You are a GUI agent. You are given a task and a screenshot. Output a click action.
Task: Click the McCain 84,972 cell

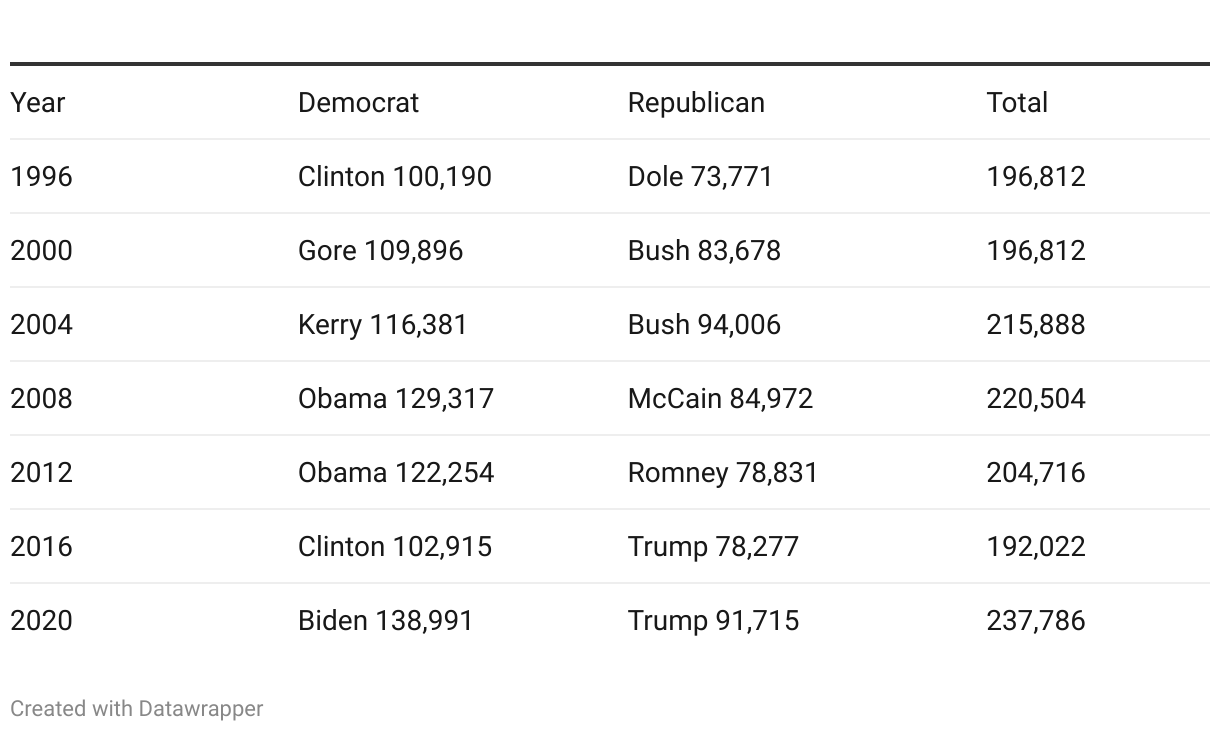click(x=720, y=399)
